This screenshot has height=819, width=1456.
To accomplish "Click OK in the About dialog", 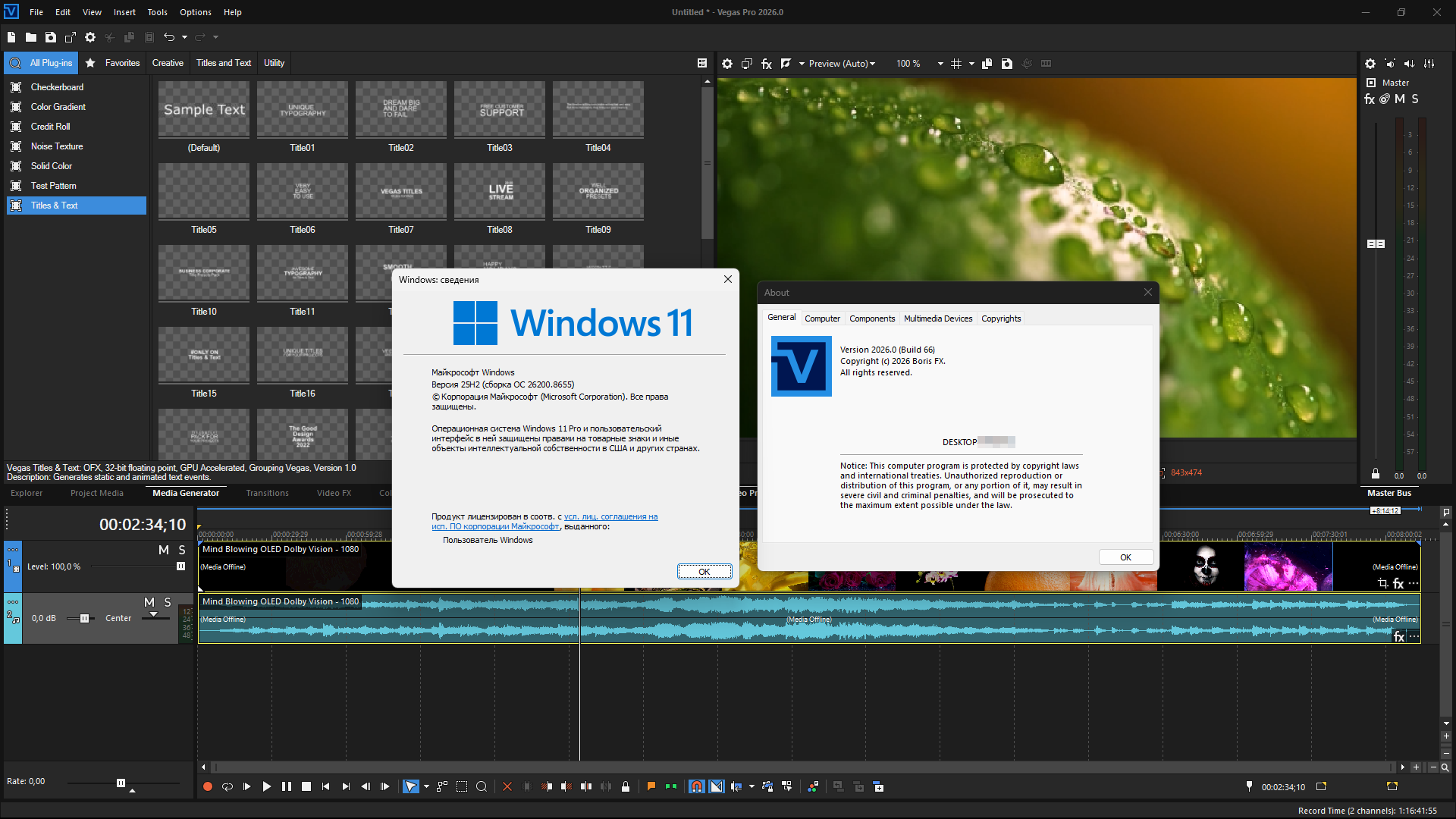I will pos(1126,557).
